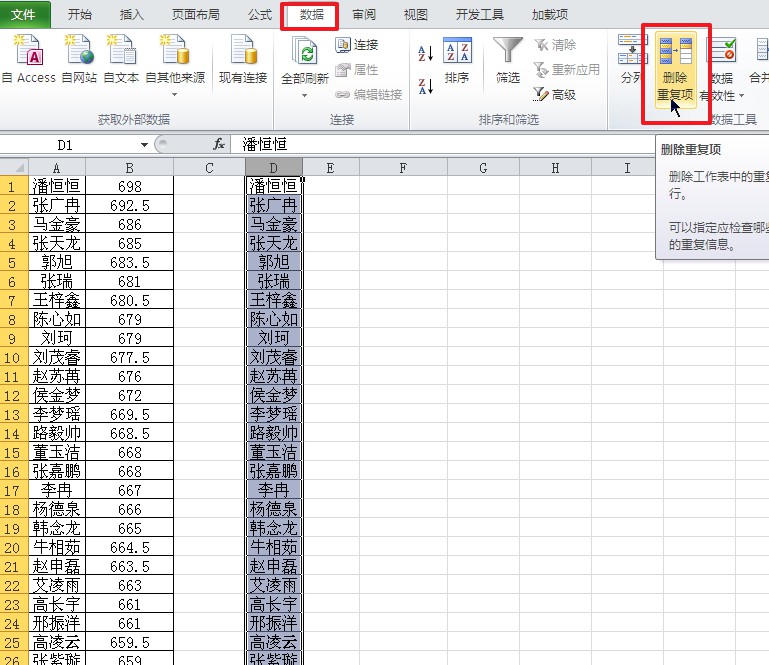Select row 13 header
Image resolution: width=769 pixels, height=665 pixels.
point(14,414)
